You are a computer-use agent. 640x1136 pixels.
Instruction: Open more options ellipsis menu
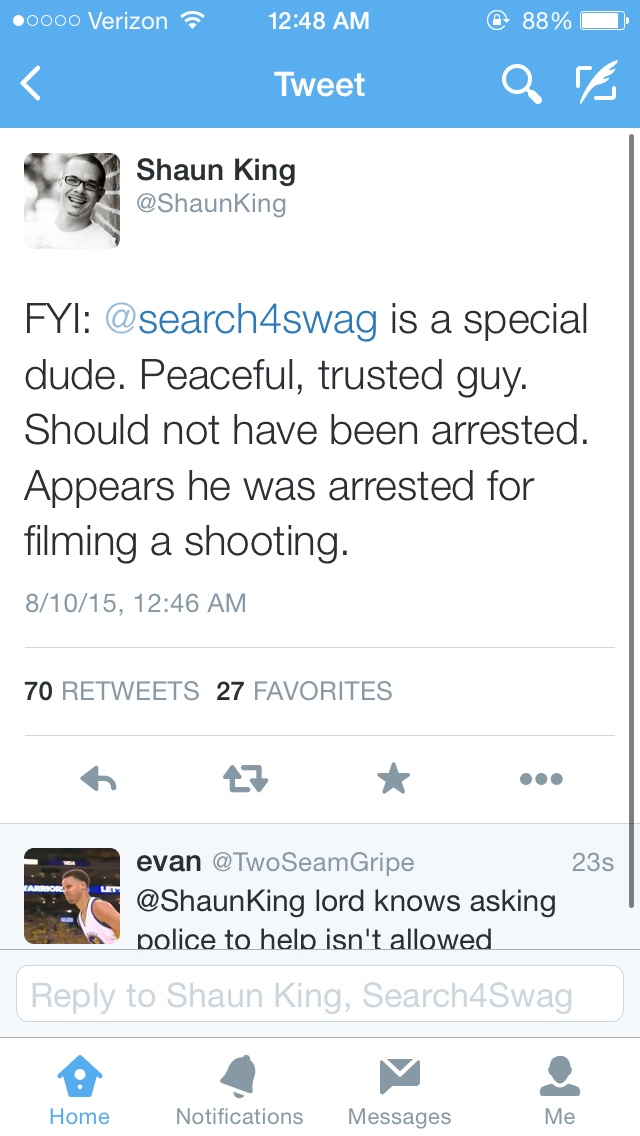point(541,779)
